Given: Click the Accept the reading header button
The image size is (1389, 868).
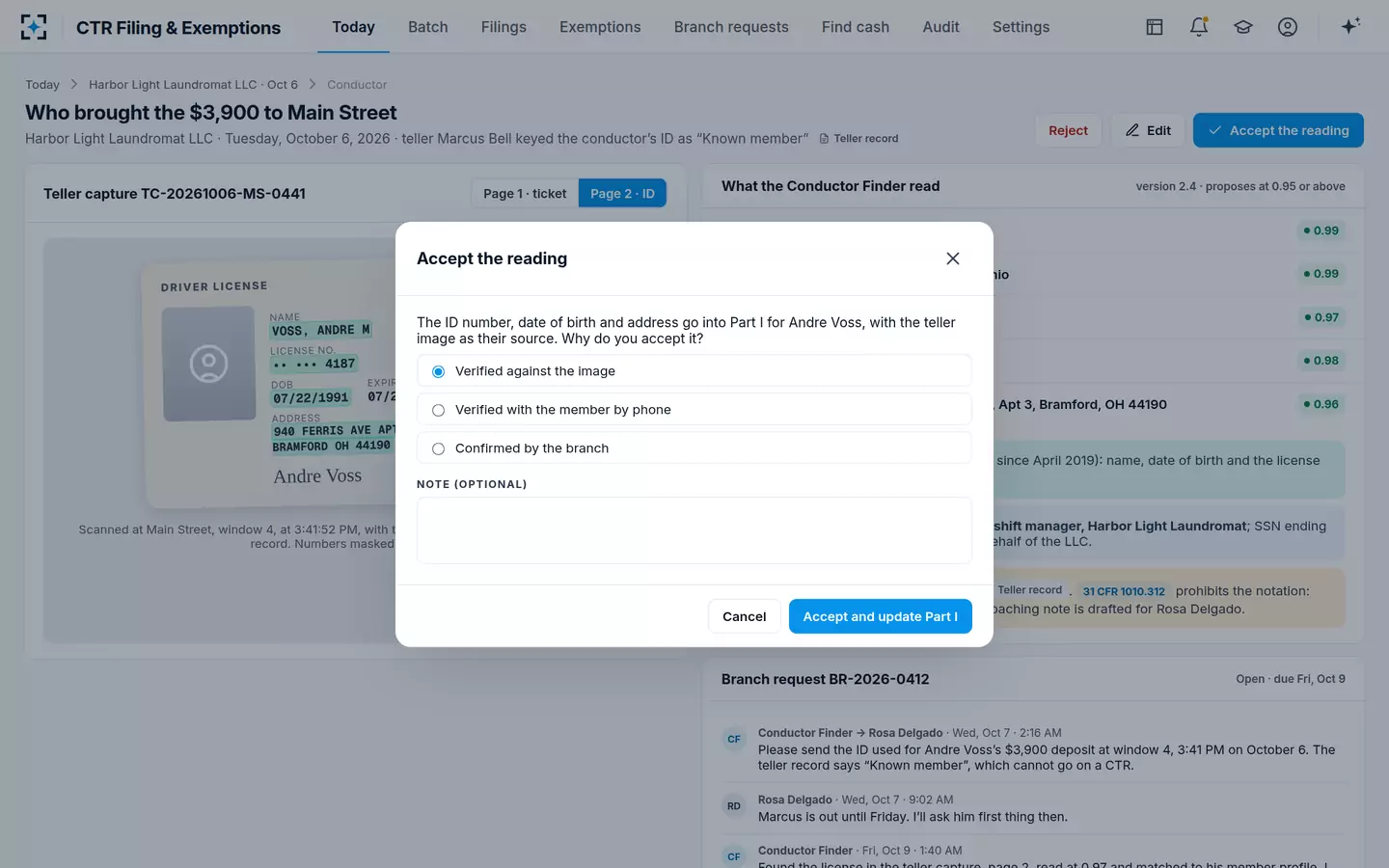Looking at the screenshot, I should [1278, 130].
